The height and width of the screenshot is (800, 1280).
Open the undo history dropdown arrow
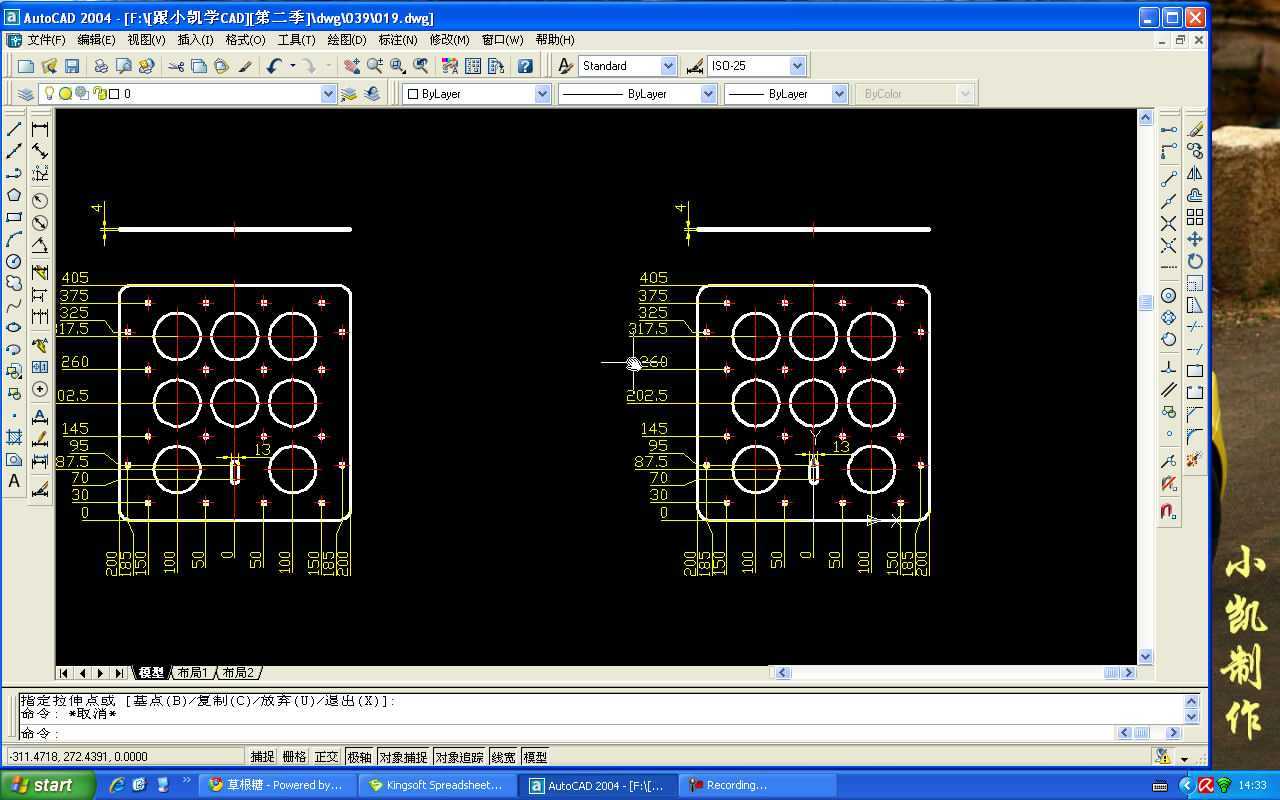coord(292,66)
